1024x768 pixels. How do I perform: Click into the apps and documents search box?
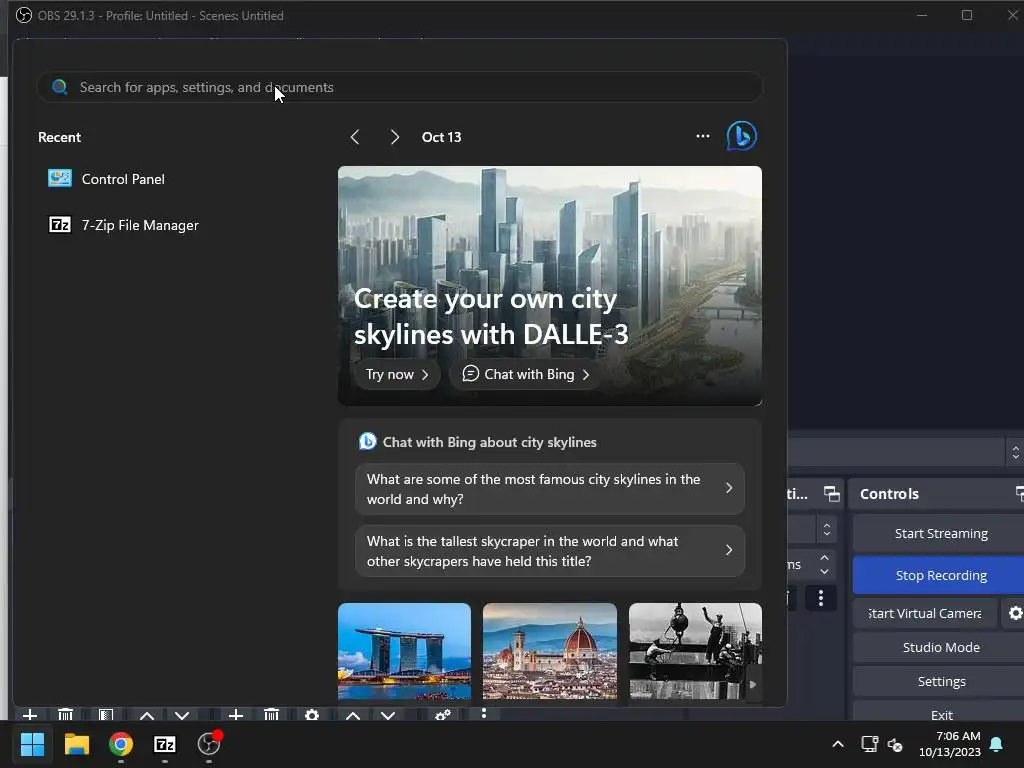[x=400, y=87]
